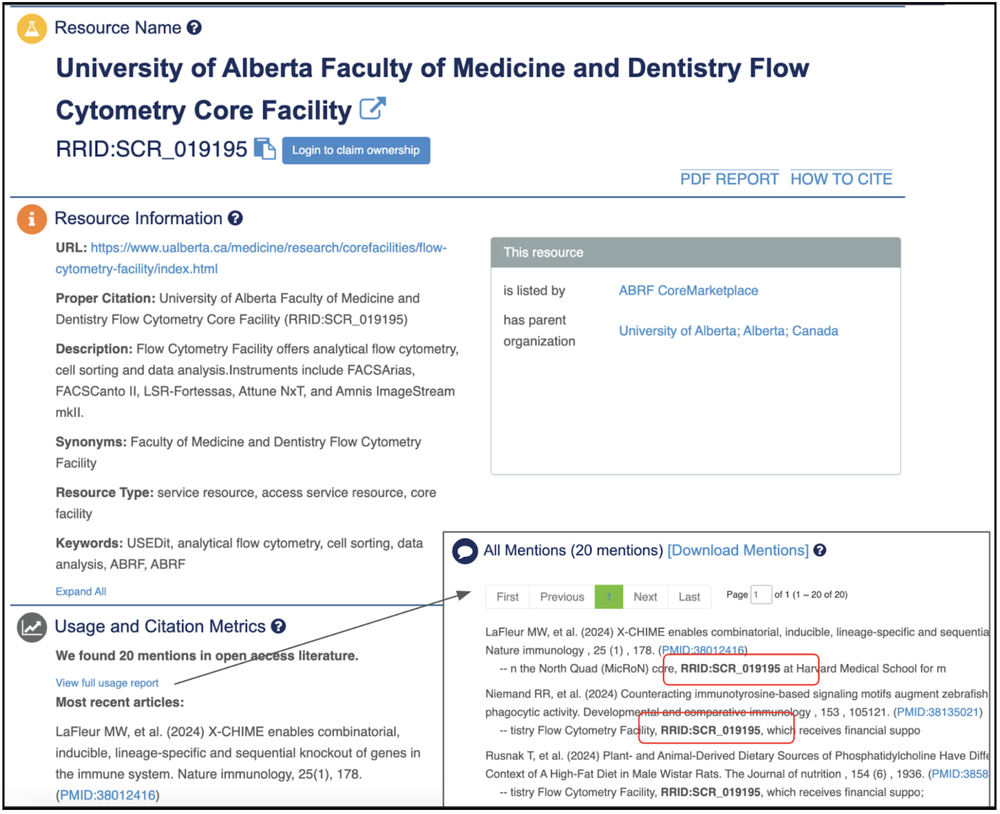The image size is (1000, 814).
Task: Open the ualberta.ca facility URL link
Action: point(251,258)
